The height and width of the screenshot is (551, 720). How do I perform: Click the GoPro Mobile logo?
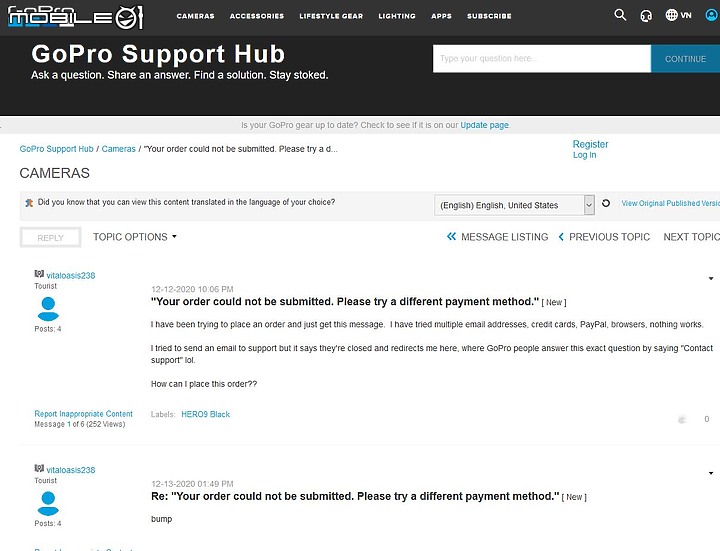(75, 17)
